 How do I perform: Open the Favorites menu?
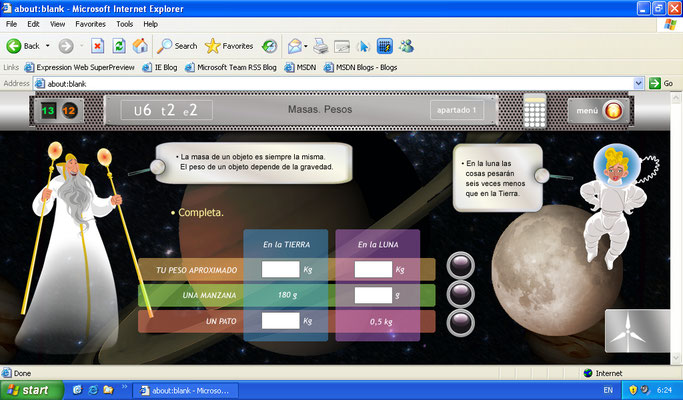click(x=90, y=24)
